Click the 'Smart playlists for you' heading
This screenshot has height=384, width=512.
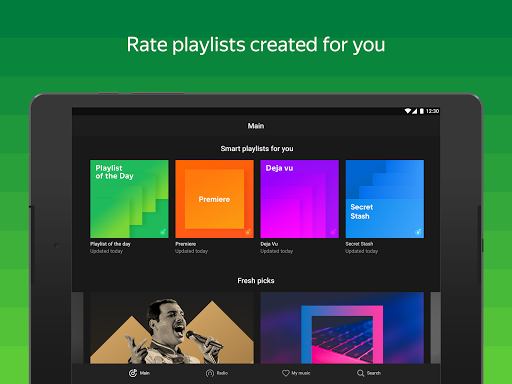(x=257, y=149)
